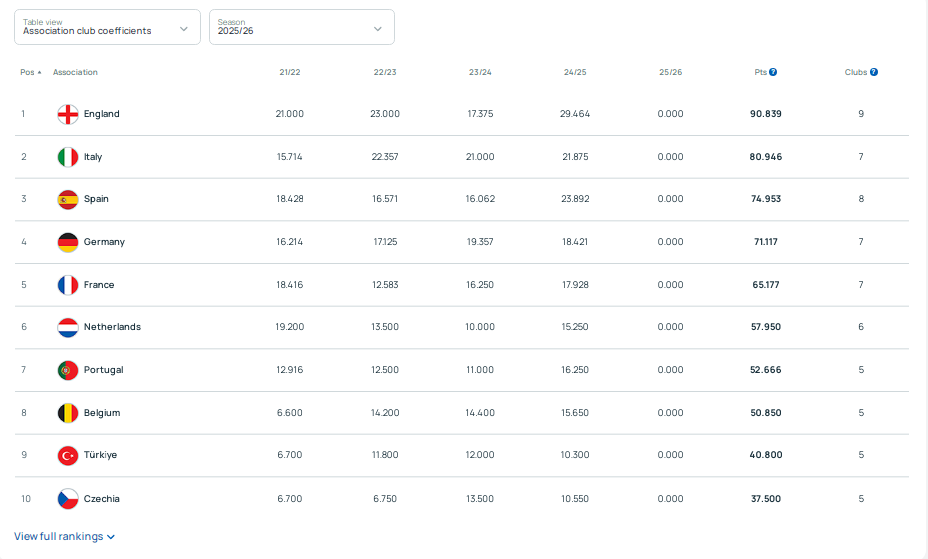Click the Germany flag icon
Viewport: 928px width, 559px height.
tap(67, 242)
